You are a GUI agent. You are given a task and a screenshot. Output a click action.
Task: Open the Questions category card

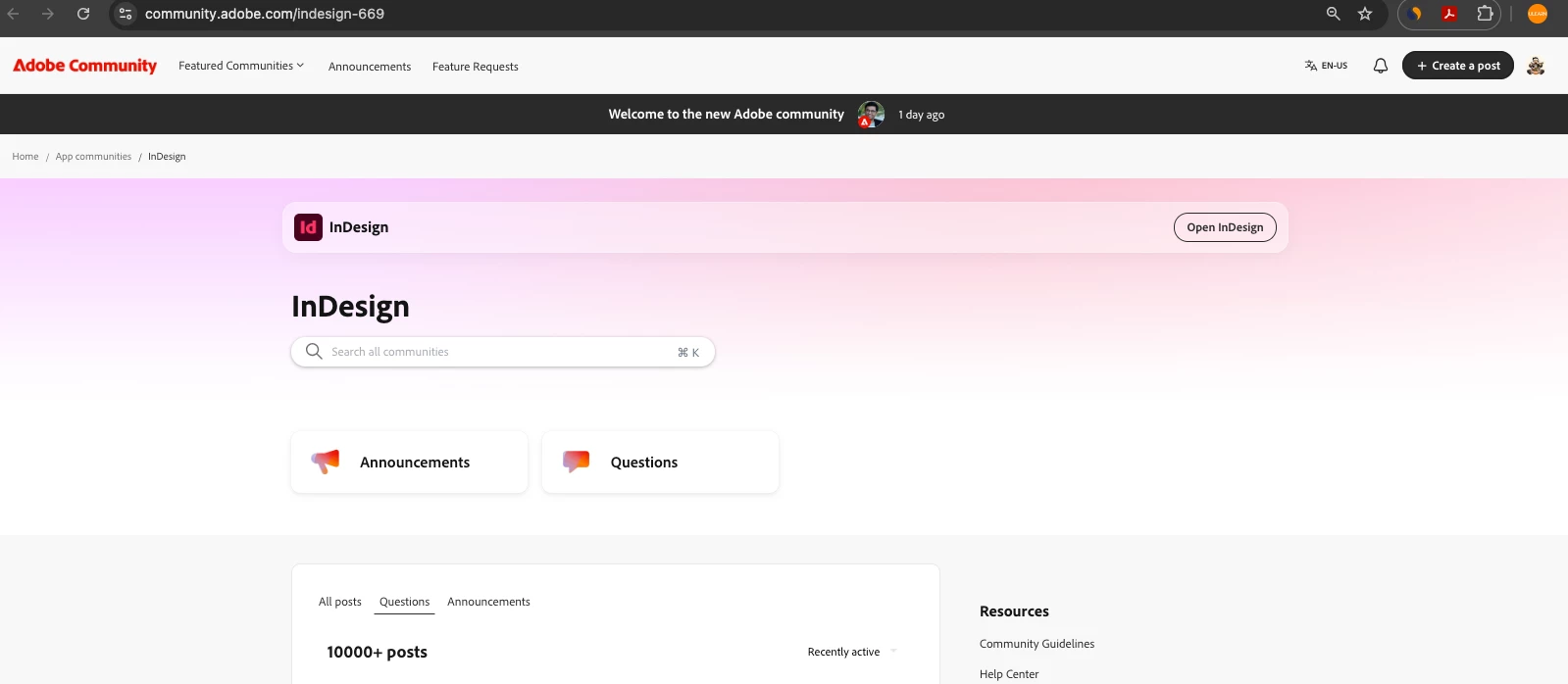pyautogui.click(x=660, y=462)
